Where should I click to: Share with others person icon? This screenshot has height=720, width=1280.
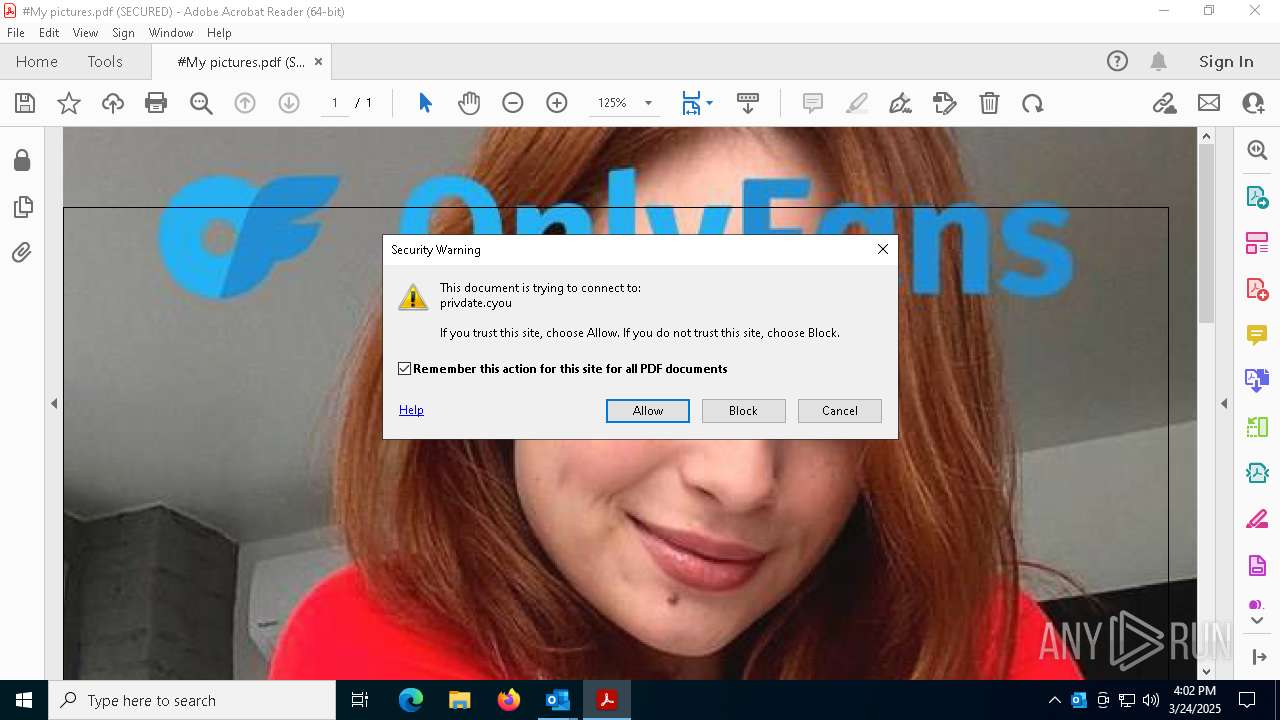pos(1253,103)
